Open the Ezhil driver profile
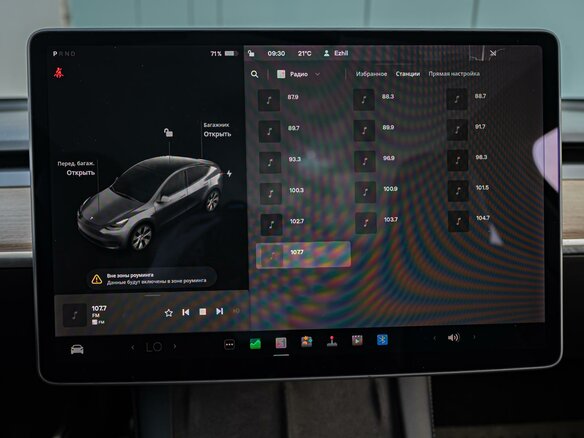 click(336, 53)
